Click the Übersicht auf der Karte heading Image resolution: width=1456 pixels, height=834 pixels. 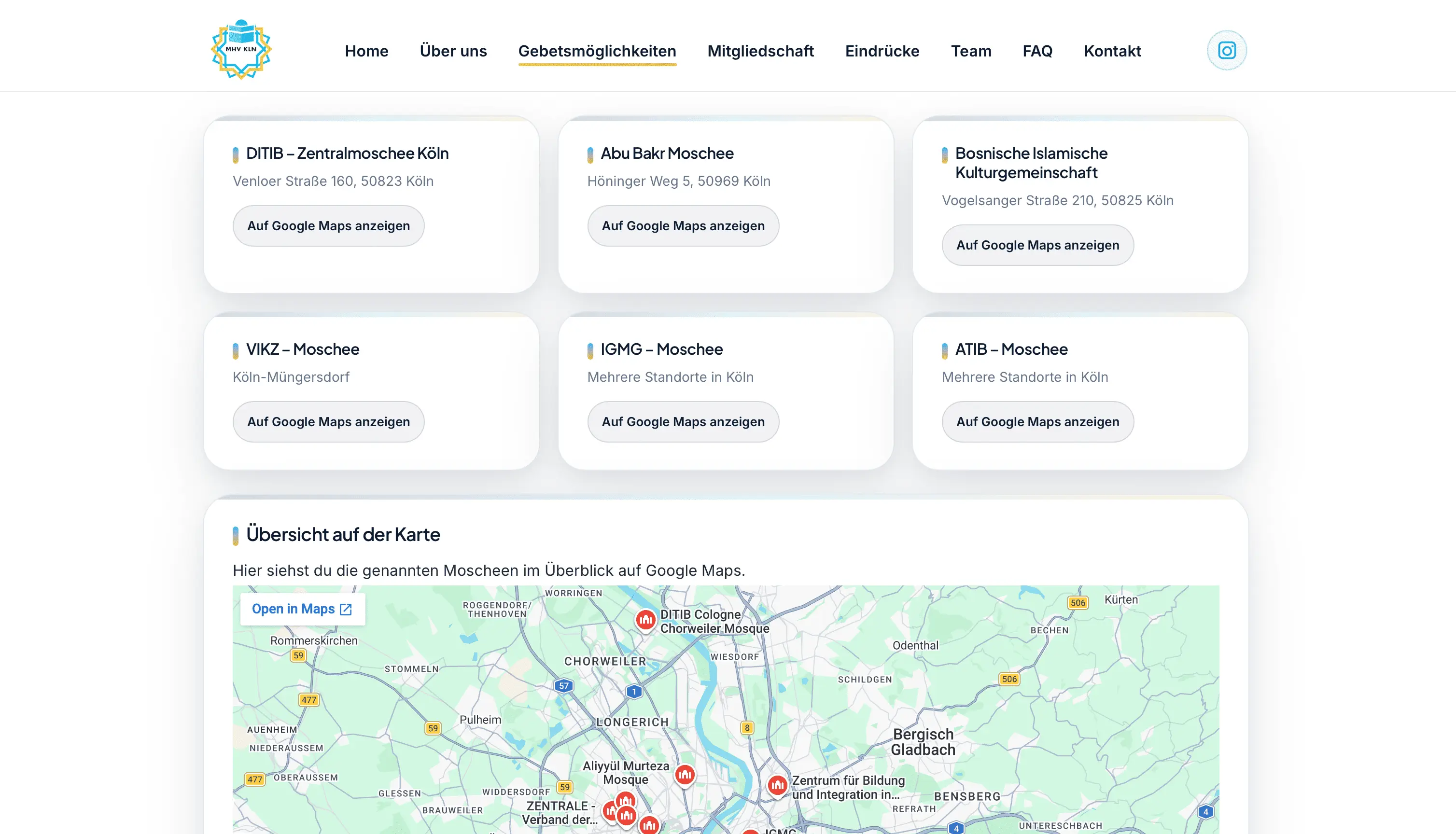(x=343, y=534)
